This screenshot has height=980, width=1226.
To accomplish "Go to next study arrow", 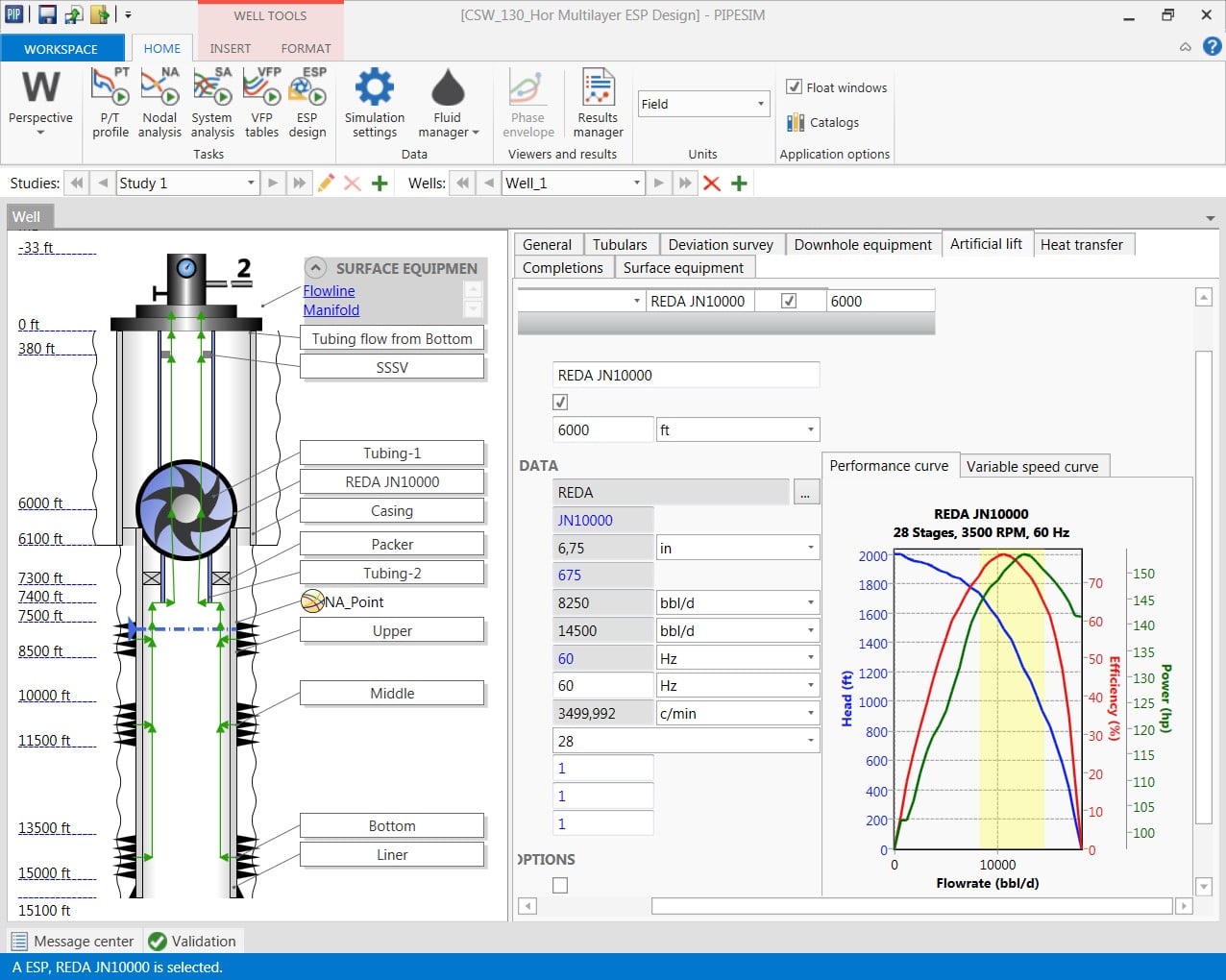I will pyautogui.click(x=274, y=183).
